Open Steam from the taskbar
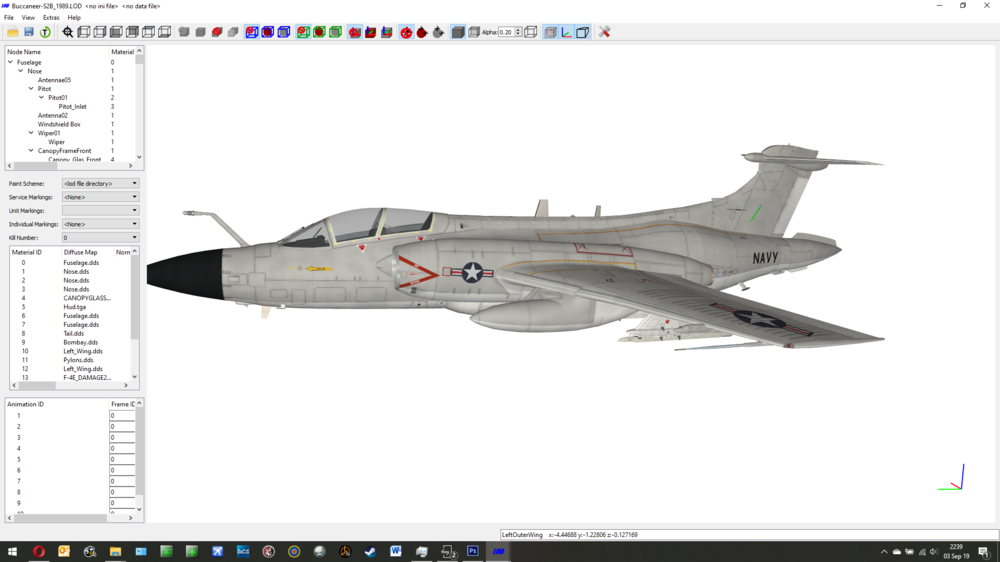Image resolution: width=1000 pixels, height=562 pixels. tap(371, 551)
